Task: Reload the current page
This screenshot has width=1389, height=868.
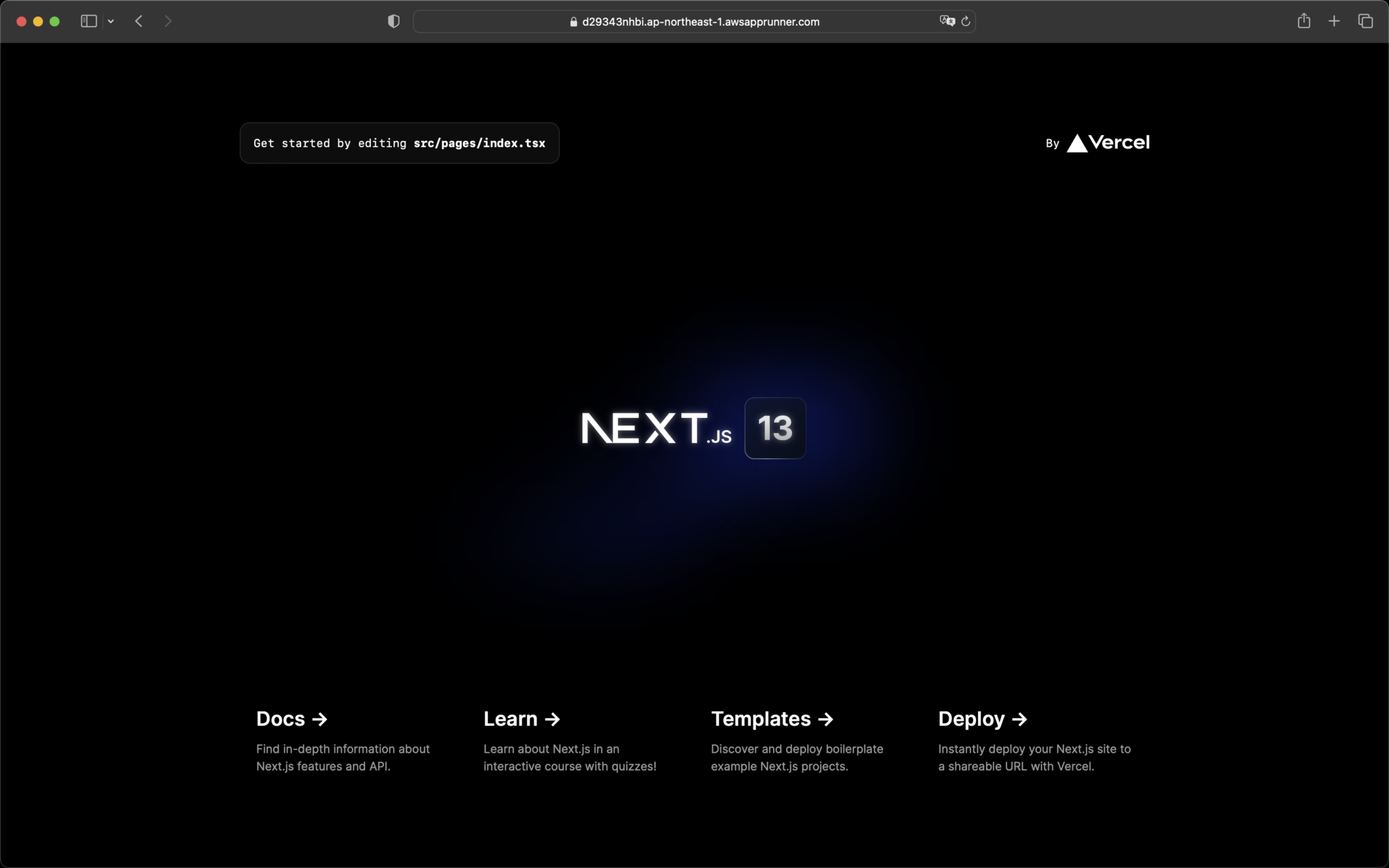Action: pos(966,21)
